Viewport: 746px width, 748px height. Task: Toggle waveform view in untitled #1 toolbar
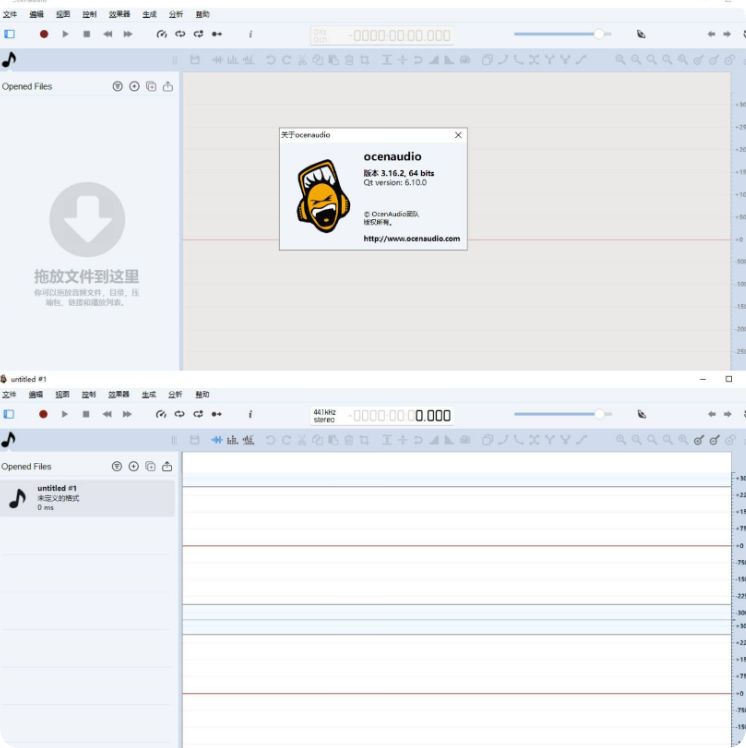[217, 440]
